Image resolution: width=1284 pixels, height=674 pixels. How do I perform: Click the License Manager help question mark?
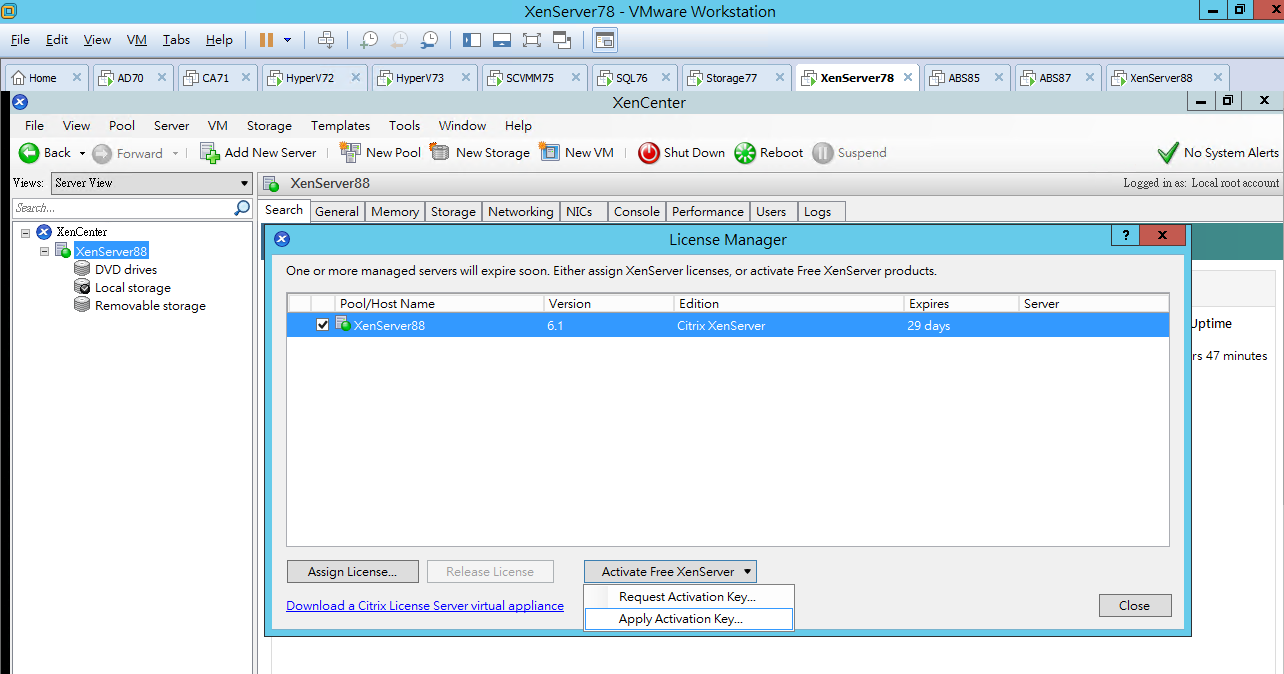pyautogui.click(x=1125, y=236)
